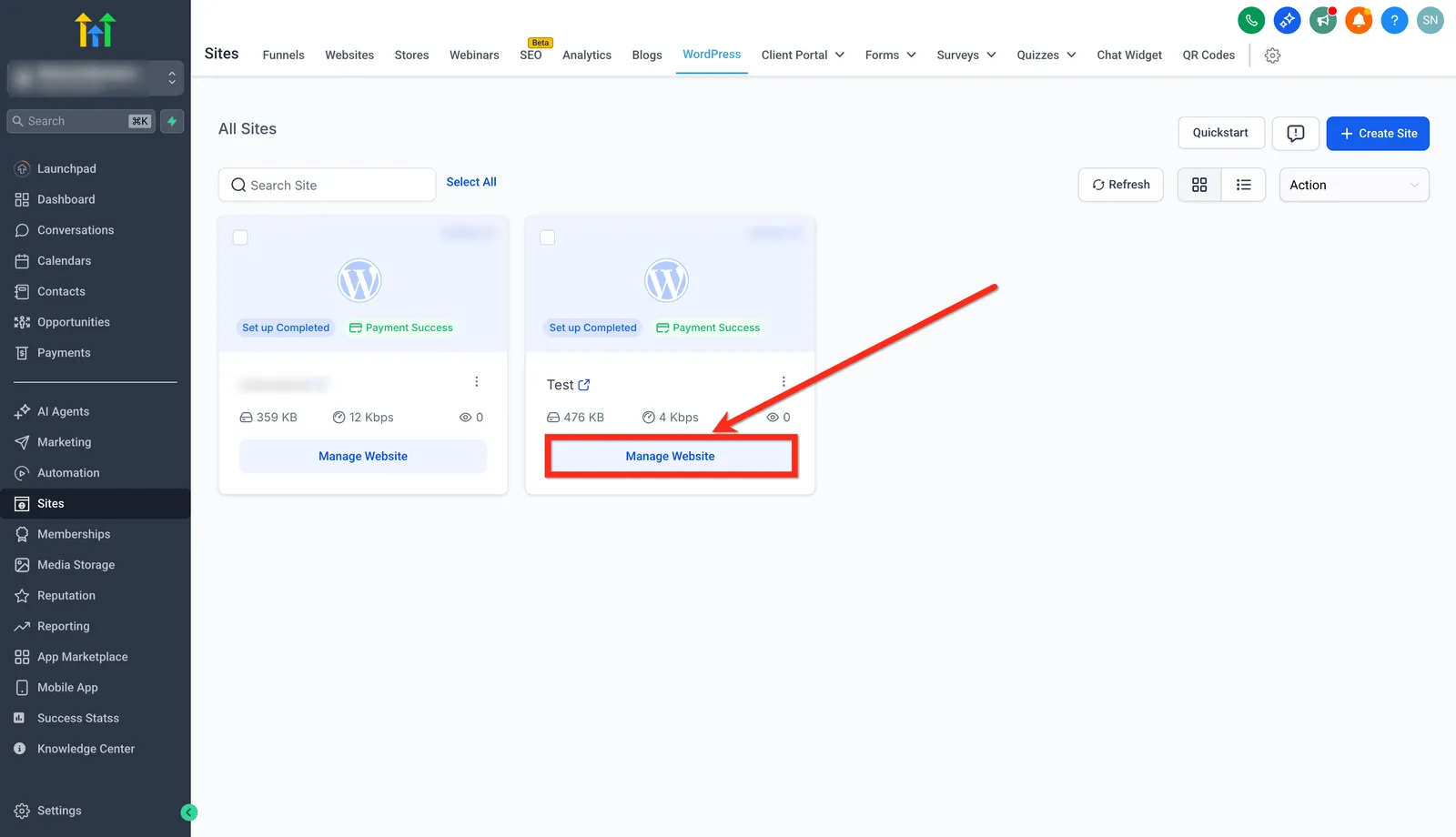Select grid view layout icon

[x=1199, y=185]
